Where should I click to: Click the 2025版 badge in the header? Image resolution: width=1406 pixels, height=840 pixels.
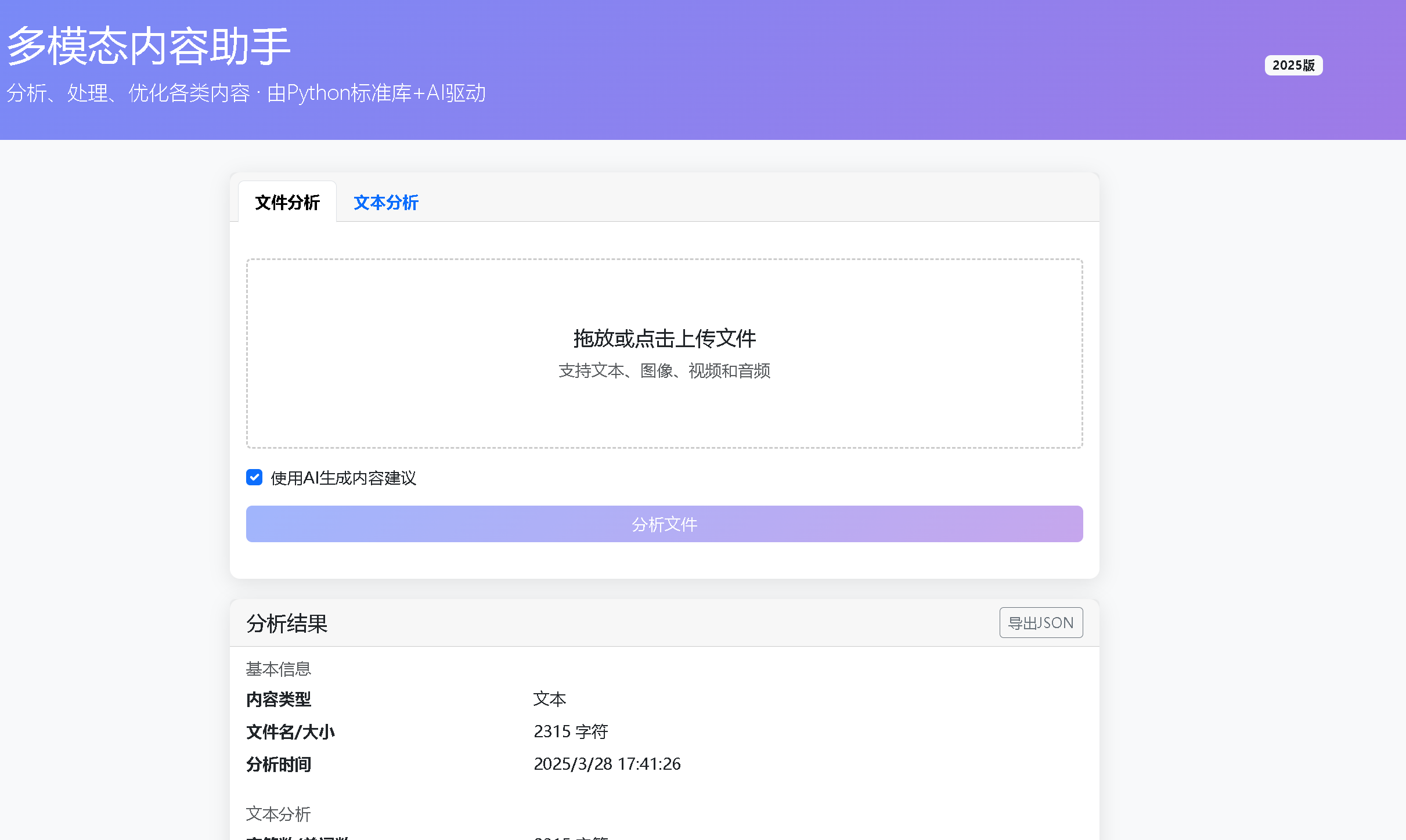coord(1293,65)
